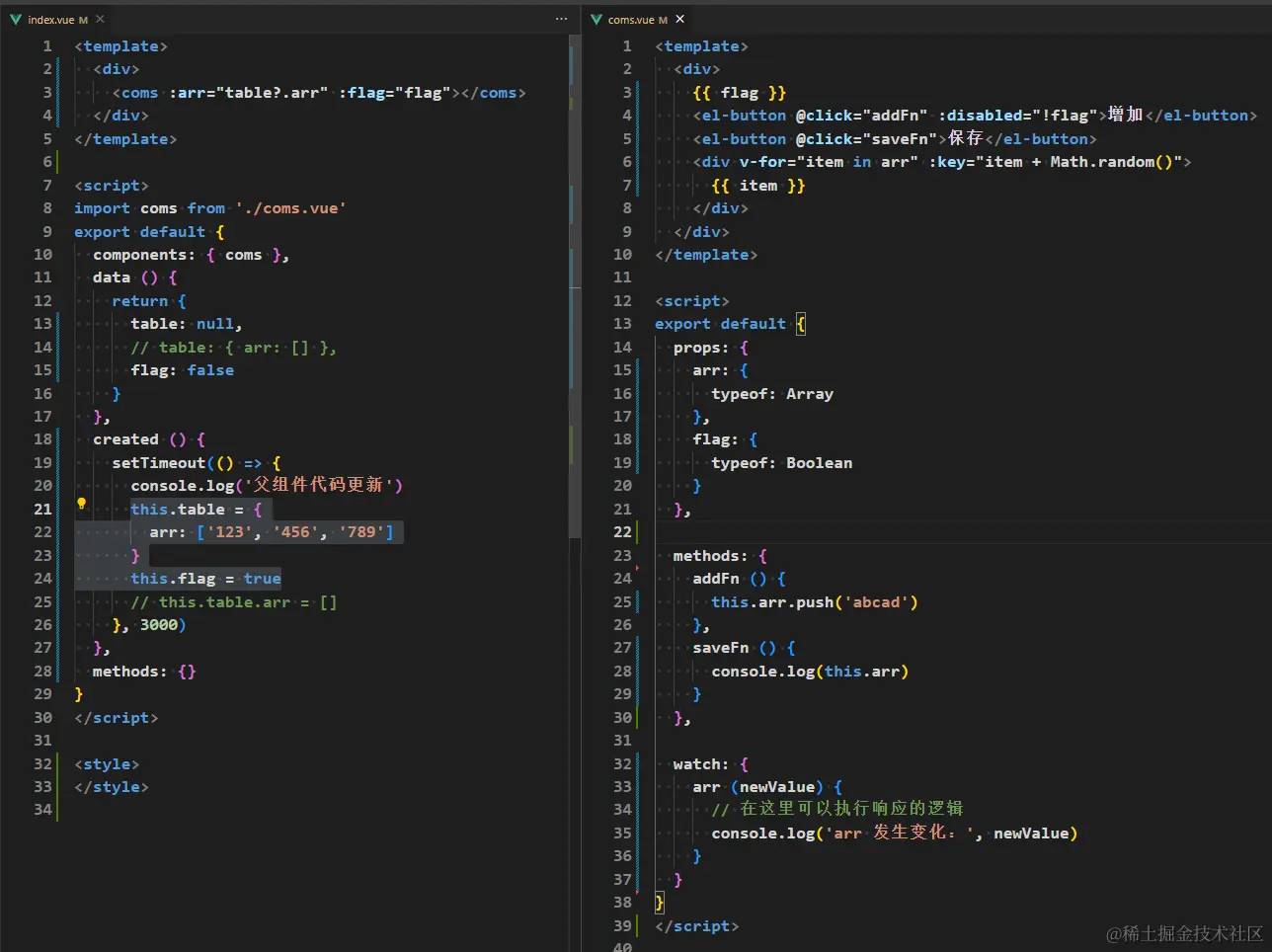
Task: Close the index.vue tab
Action: (x=100, y=19)
